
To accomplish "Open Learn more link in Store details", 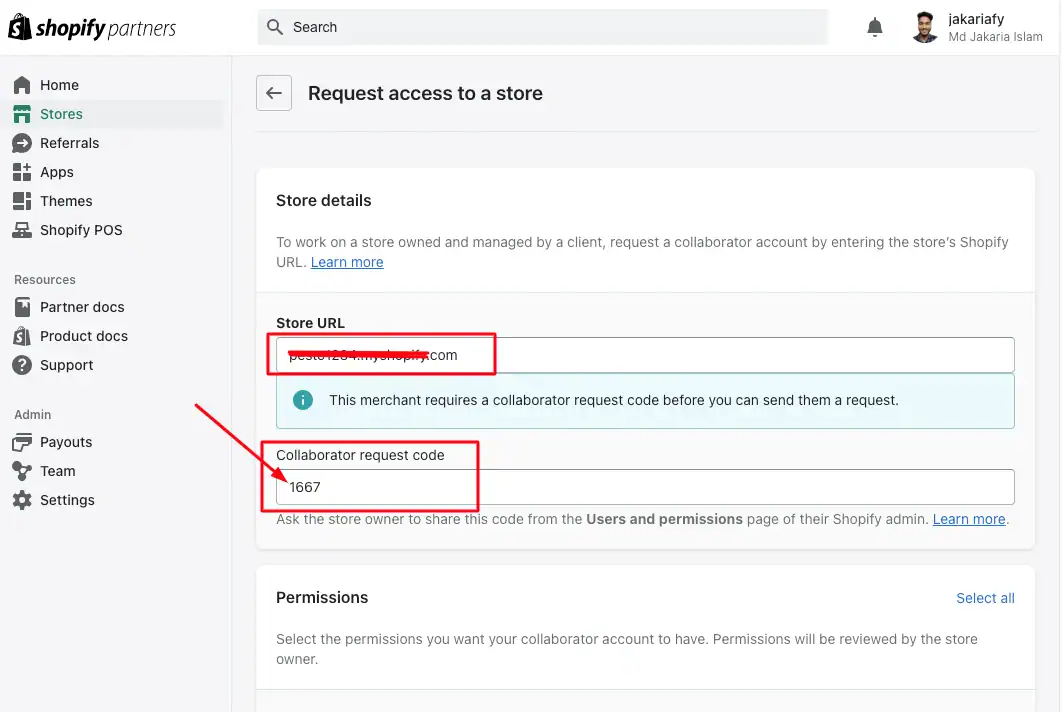I will click(347, 262).
